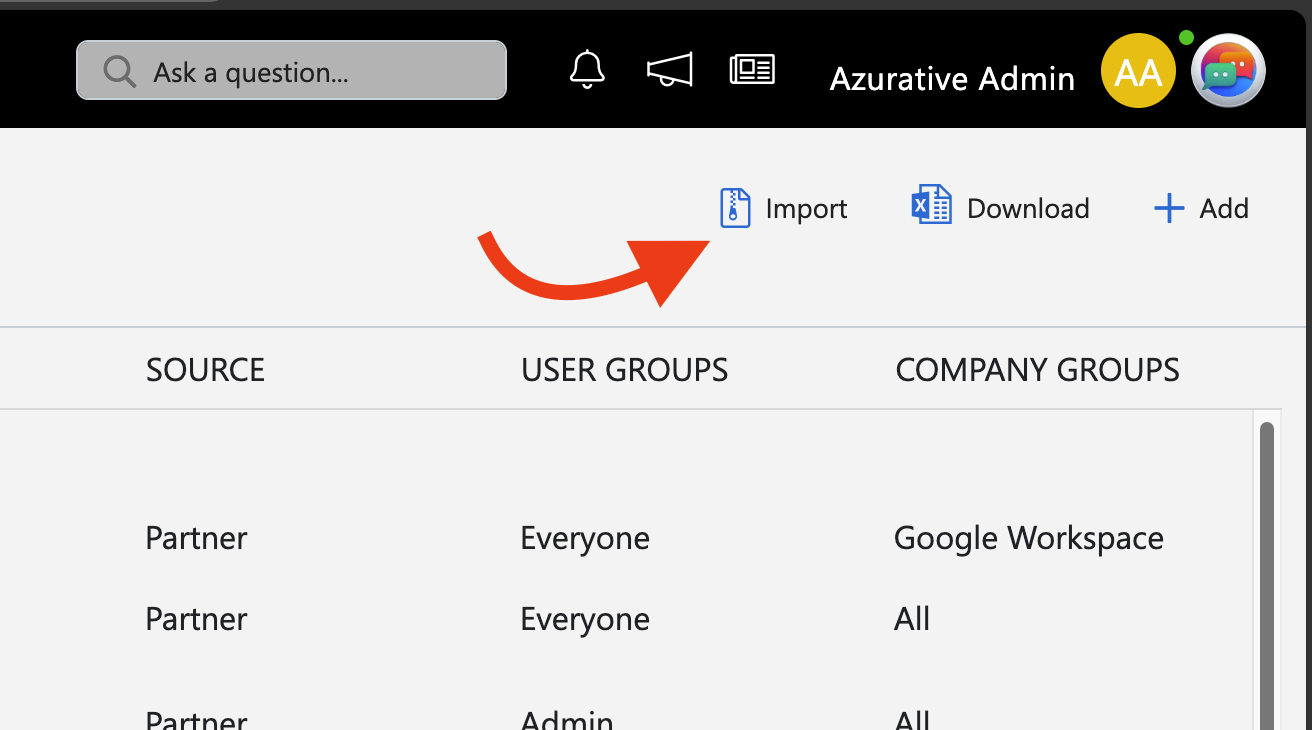Click the Excel Download icon

(x=931, y=206)
